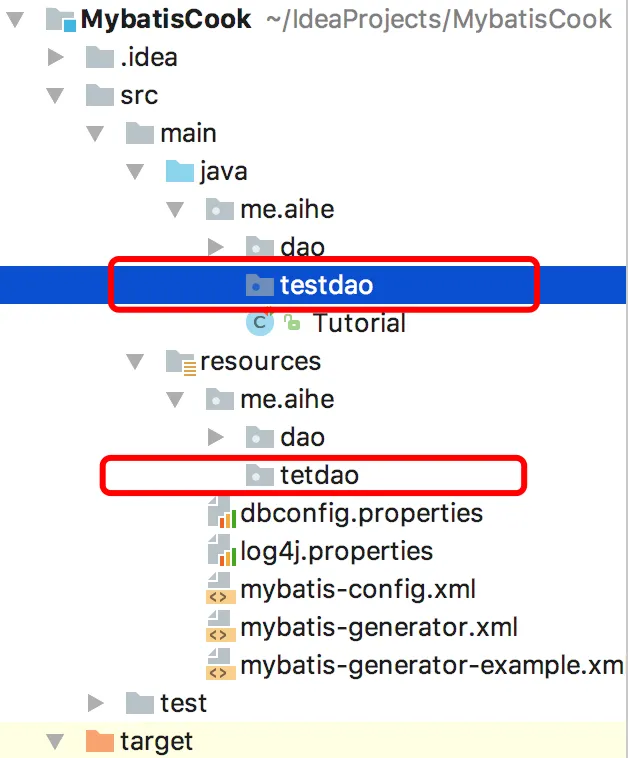Click the mybatis-generator.xml file icon
This screenshot has width=628, height=758.
pyautogui.click(x=221, y=627)
